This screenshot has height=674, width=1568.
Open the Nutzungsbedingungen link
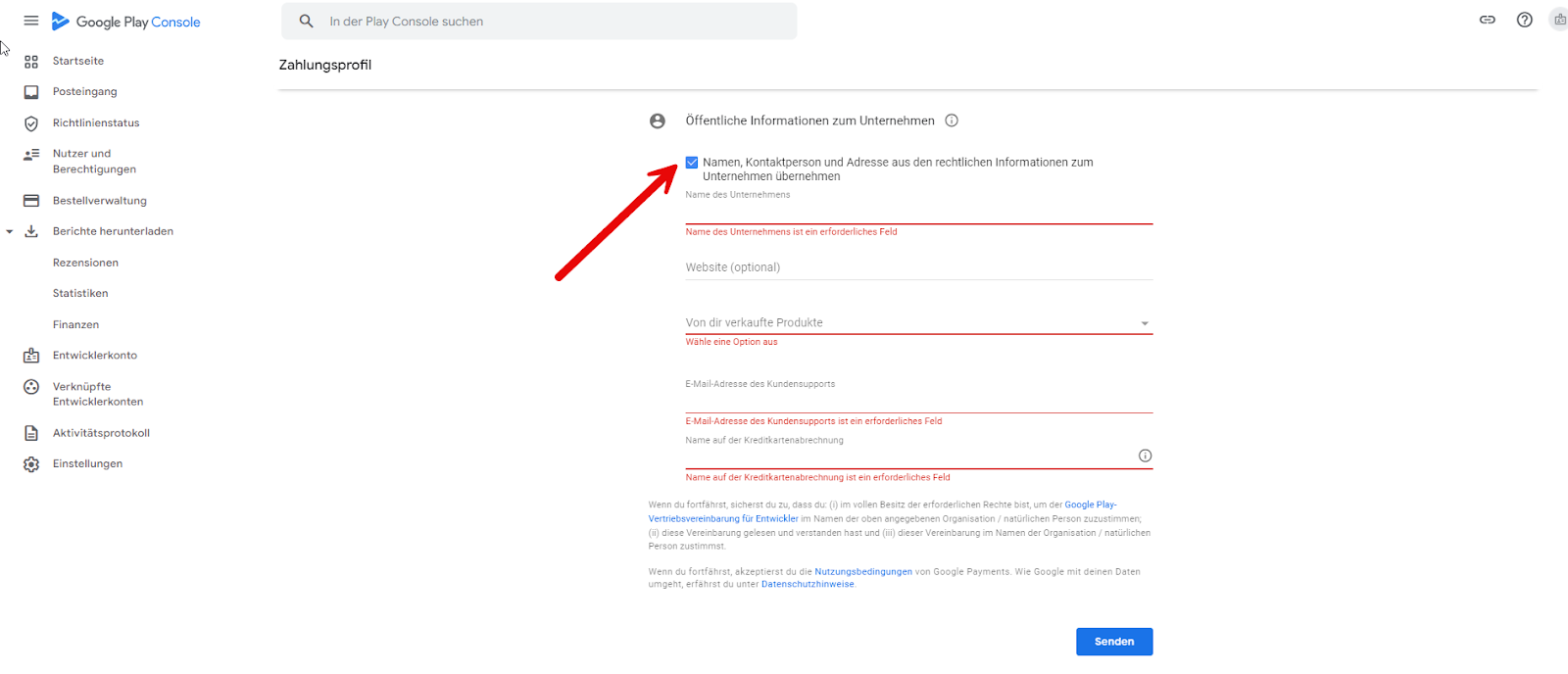[863, 572]
